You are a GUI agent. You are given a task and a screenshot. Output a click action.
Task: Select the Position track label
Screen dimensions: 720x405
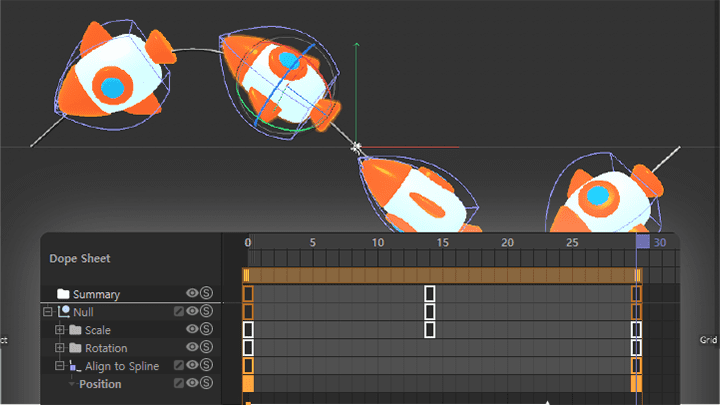pyautogui.click(x=100, y=384)
